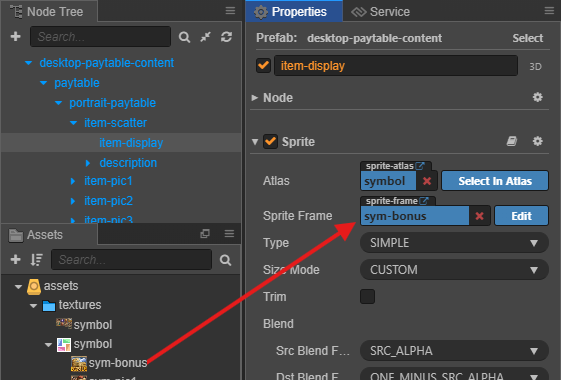Add a new node with plus icon in Node Tree
Image resolution: width=561 pixels, height=380 pixels.
click(15, 36)
